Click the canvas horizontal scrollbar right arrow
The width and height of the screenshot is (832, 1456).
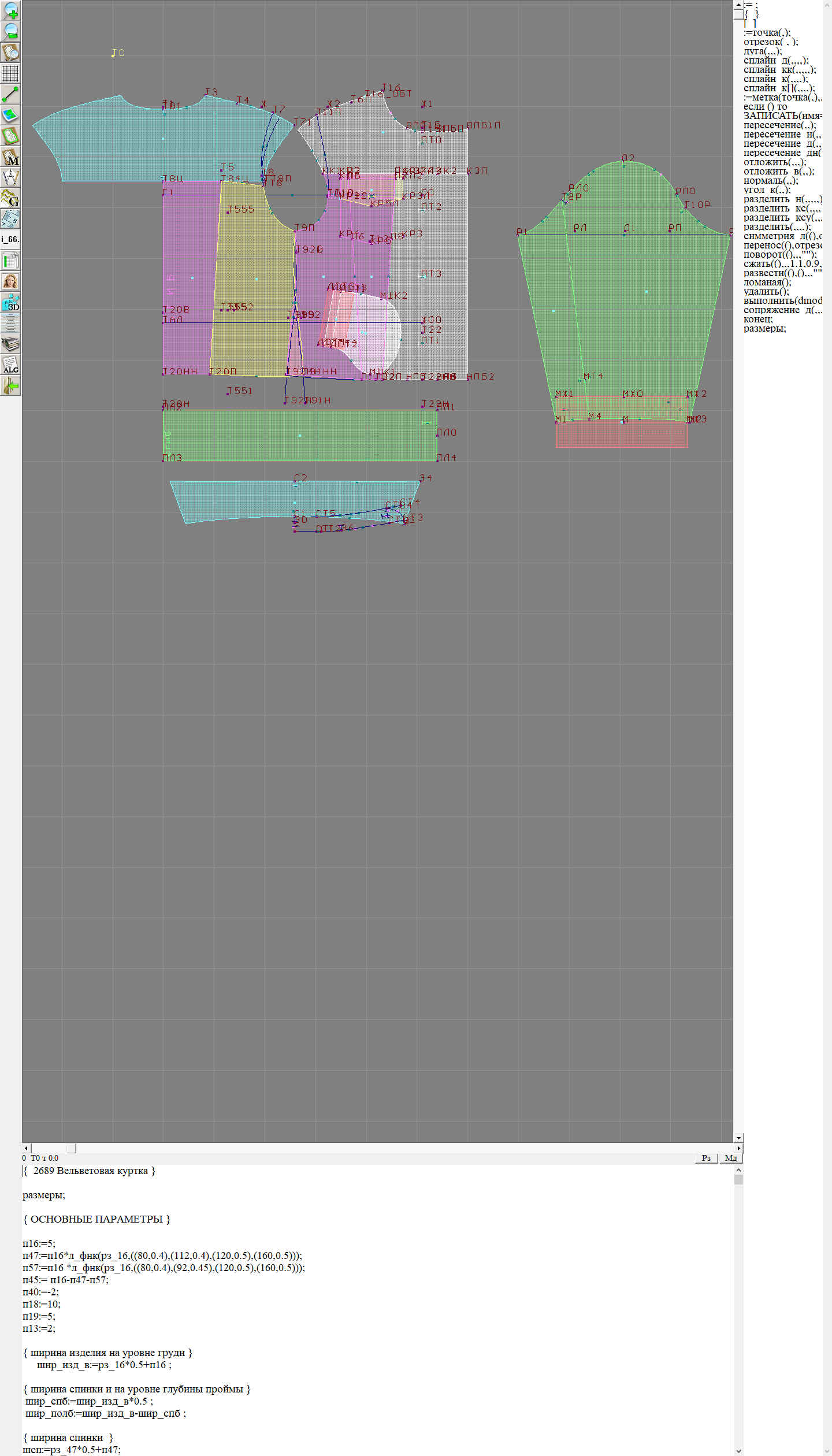pos(738,1148)
